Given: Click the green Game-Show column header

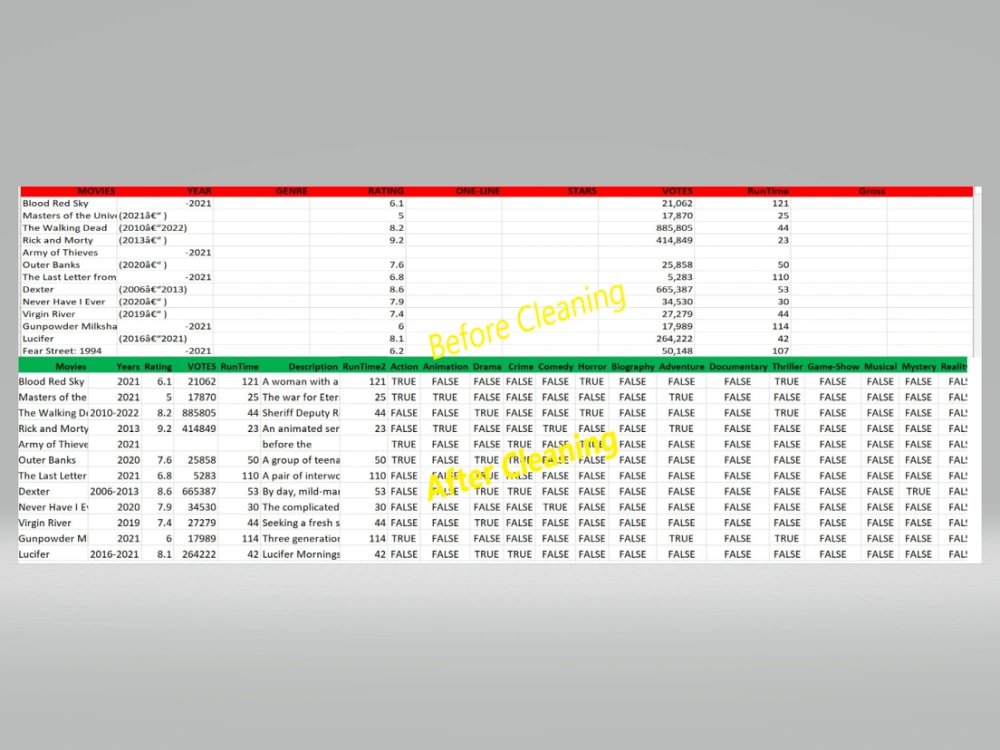Looking at the screenshot, I should [833, 367].
